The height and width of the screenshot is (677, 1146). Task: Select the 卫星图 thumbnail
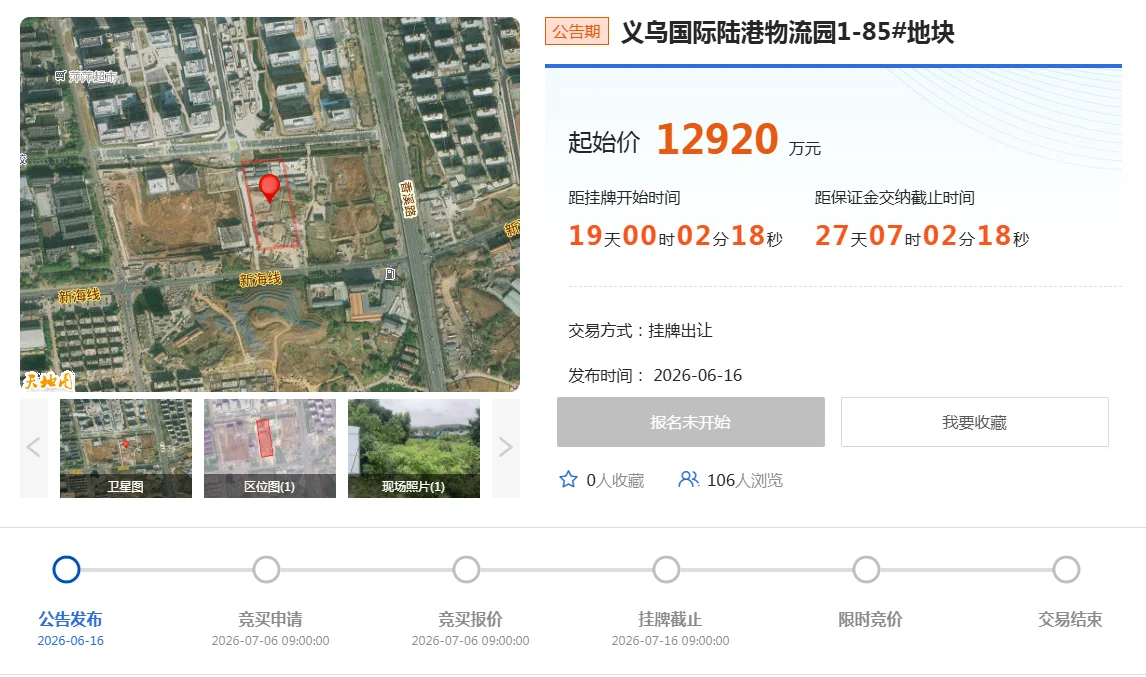[126, 448]
